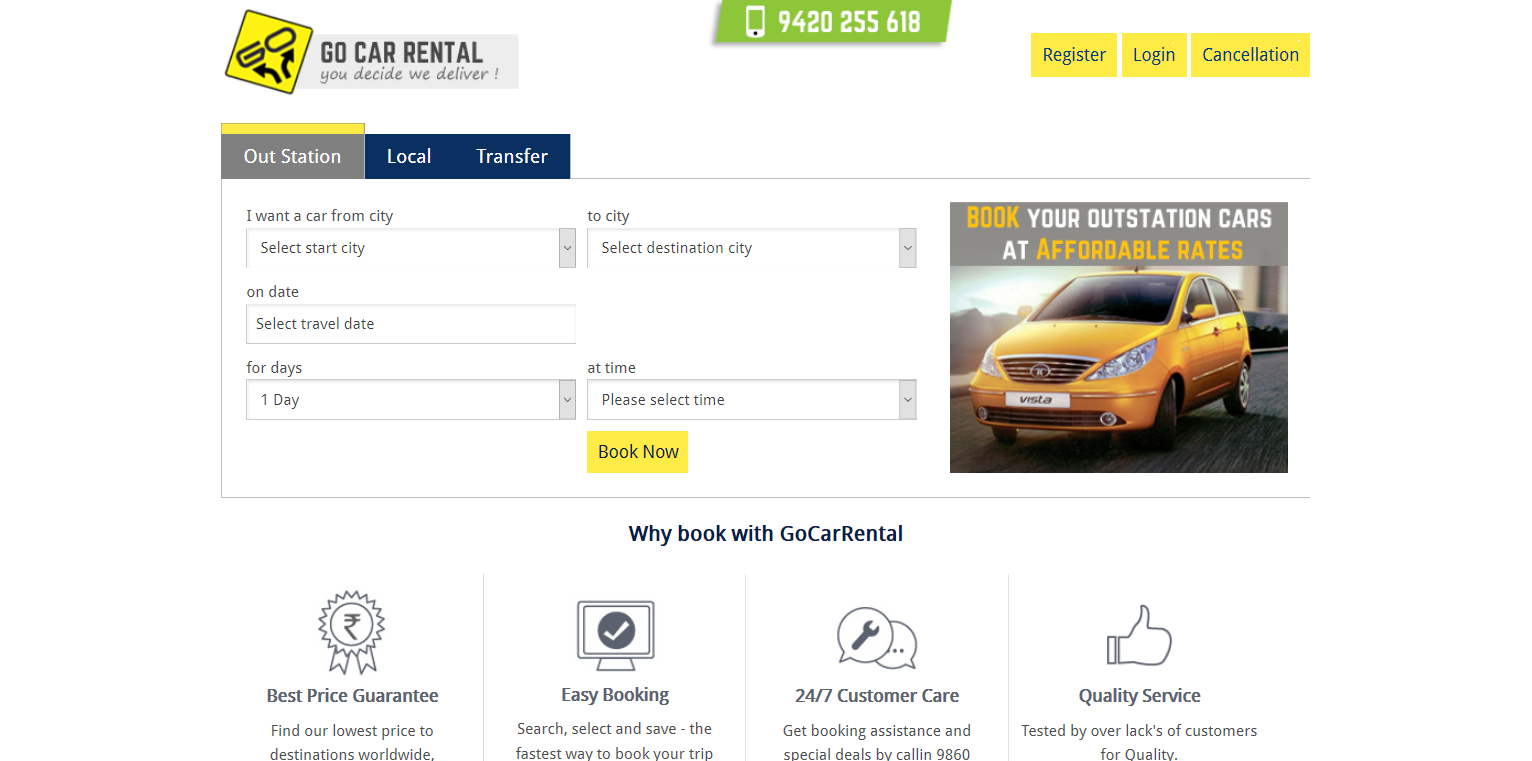Open the Out Station tab
The height and width of the screenshot is (761, 1532).
tap(292, 156)
